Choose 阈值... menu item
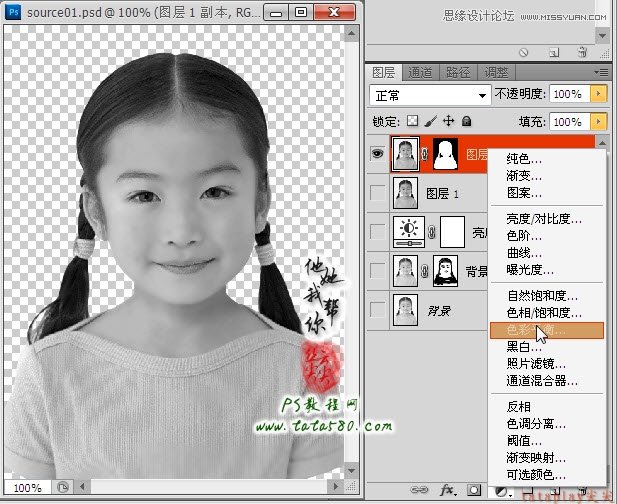 [547, 441]
